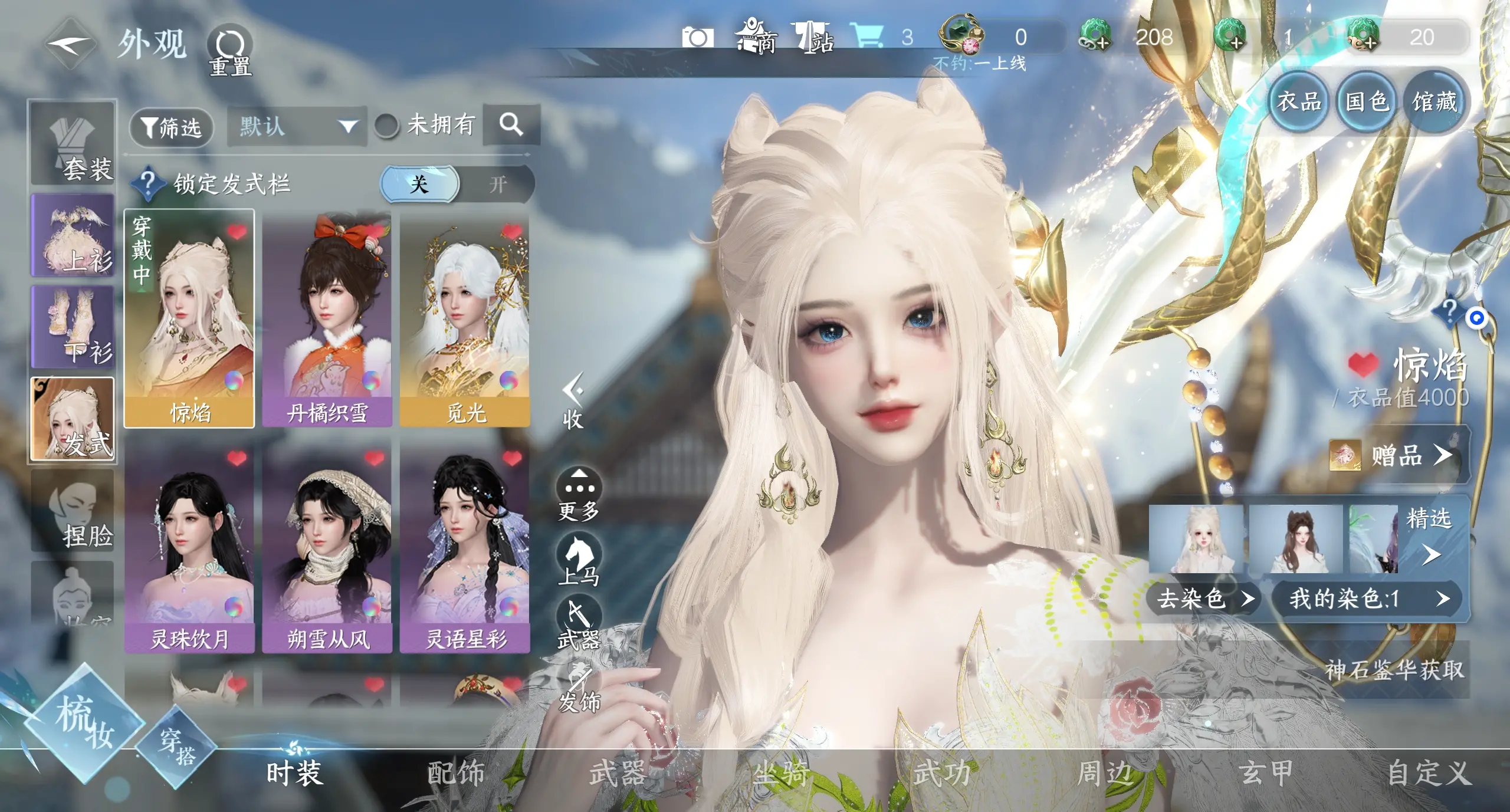Open the 馆藏 collection button

coord(1434,101)
